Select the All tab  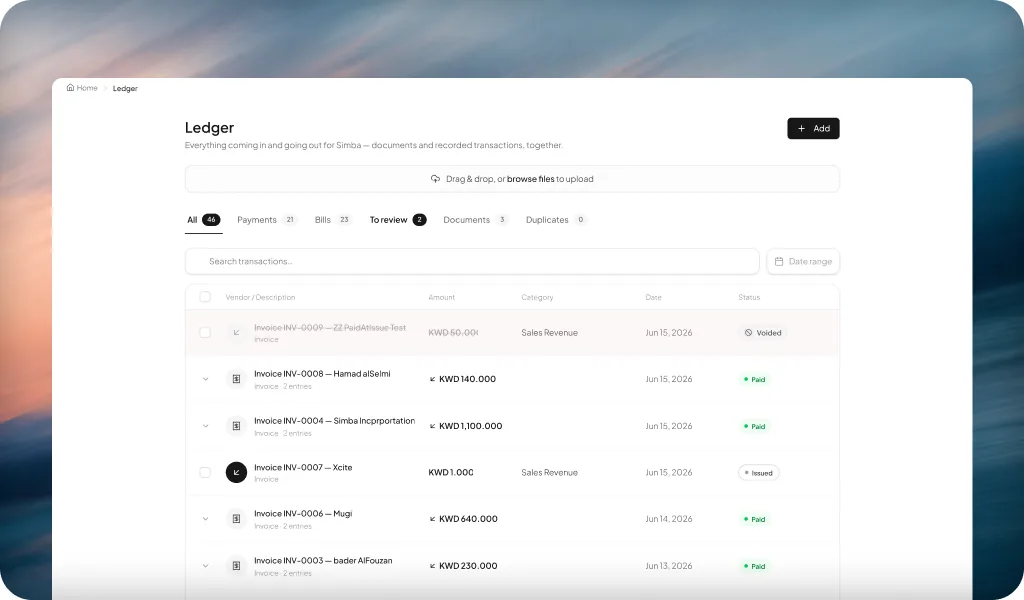coord(204,220)
